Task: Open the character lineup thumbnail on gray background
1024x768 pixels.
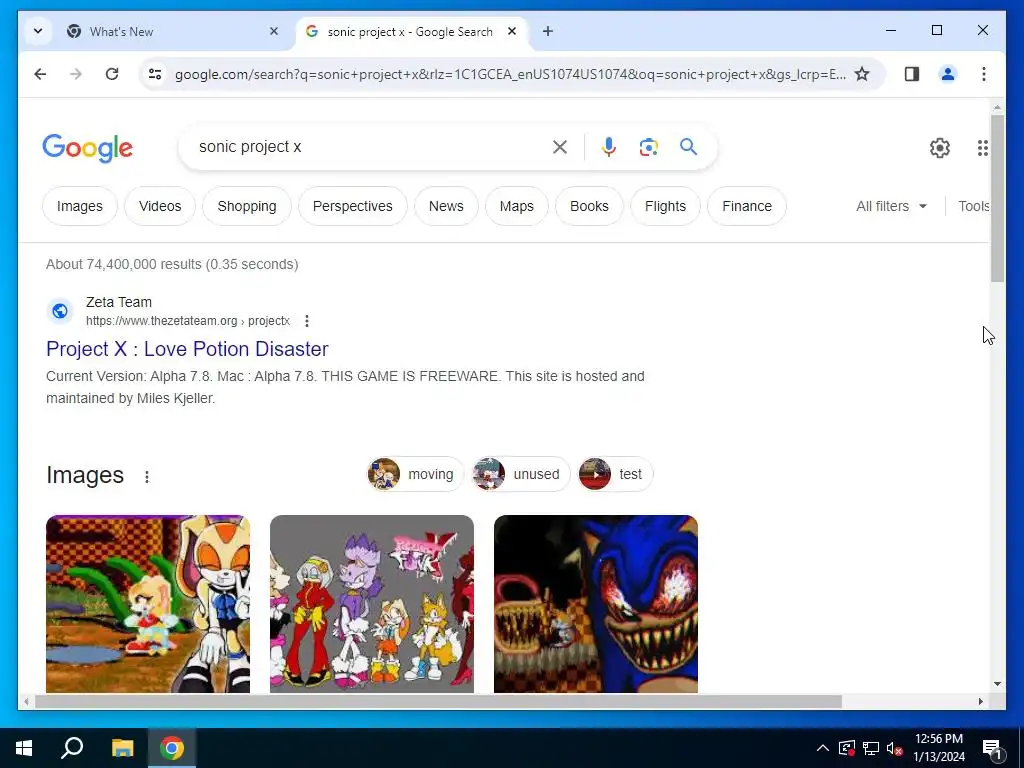Action: (x=372, y=603)
